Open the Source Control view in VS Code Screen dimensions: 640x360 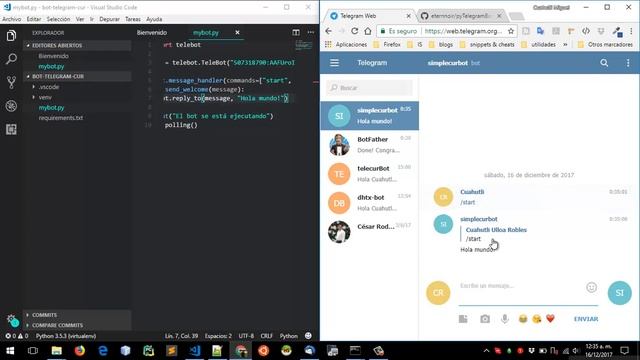[x=11, y=82]
